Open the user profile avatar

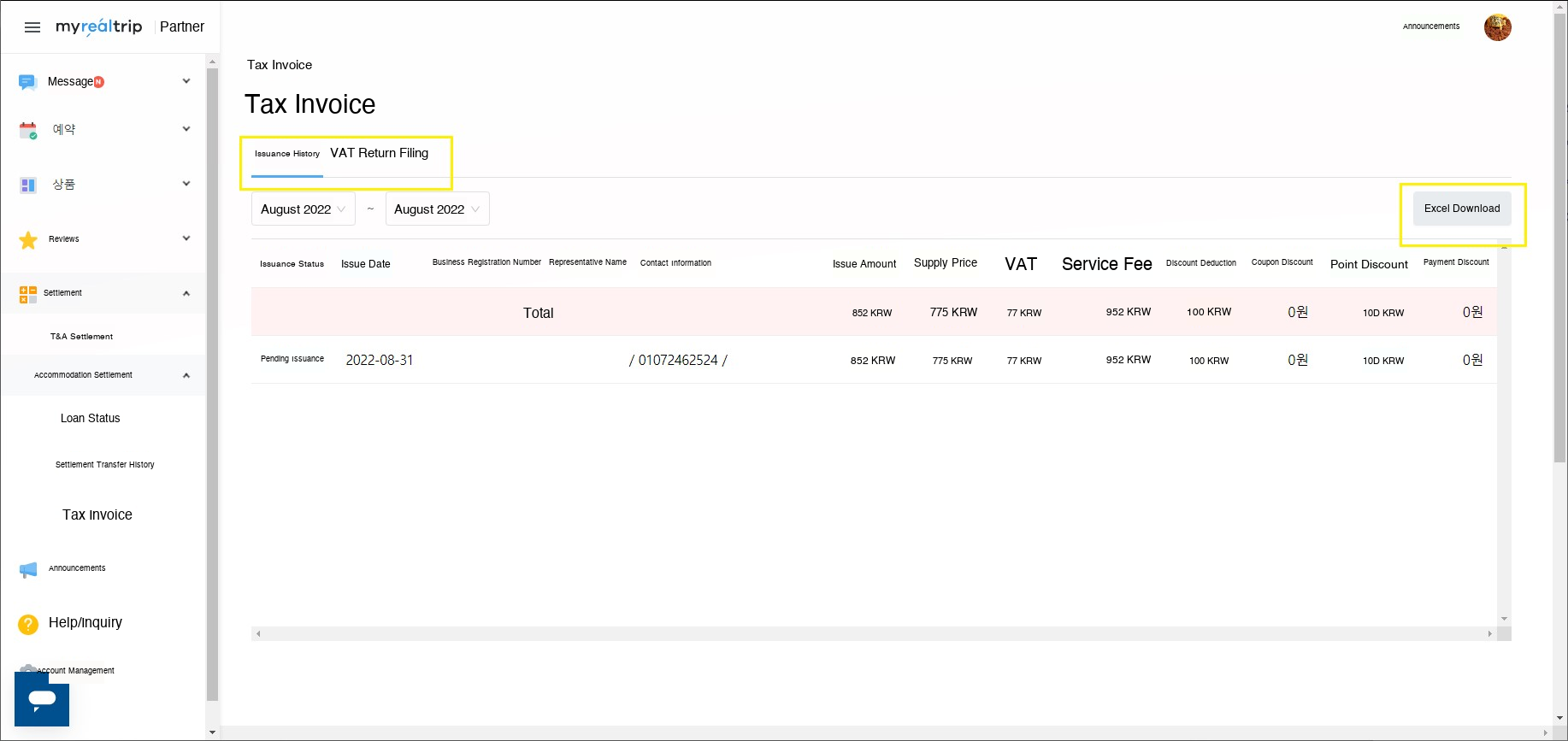[1497, 27]
